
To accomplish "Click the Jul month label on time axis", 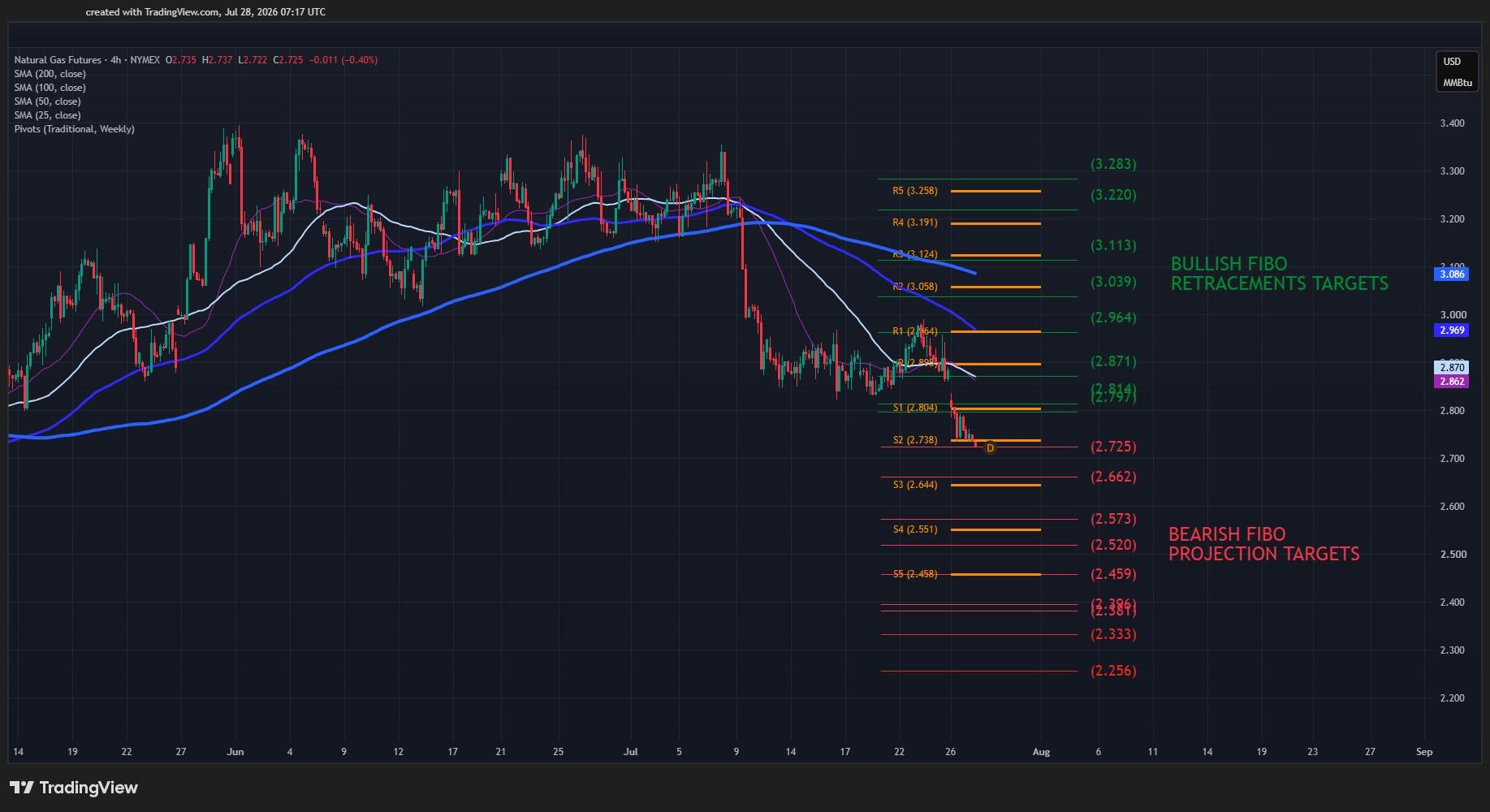I will (x=631, y=752).
